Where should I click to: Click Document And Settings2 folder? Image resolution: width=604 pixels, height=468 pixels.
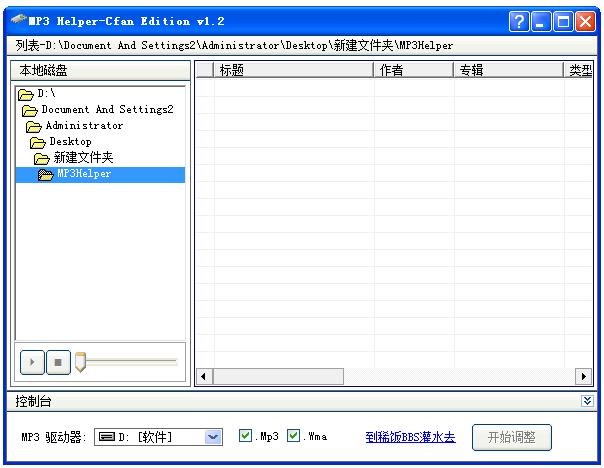[x=106, y=110]
